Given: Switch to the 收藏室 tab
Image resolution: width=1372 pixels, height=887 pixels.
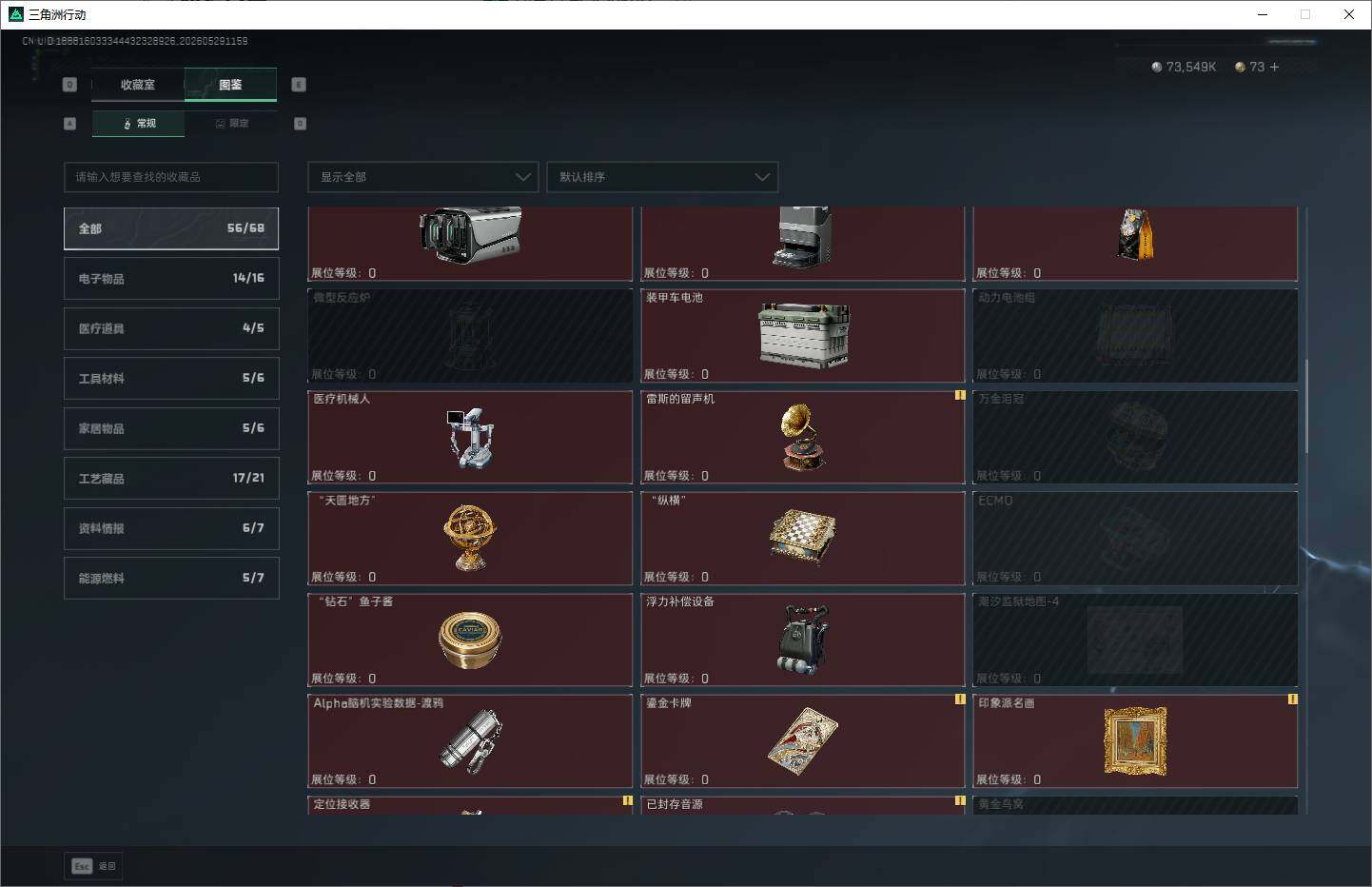Looking at the screenshot, I should pos(138,85).
